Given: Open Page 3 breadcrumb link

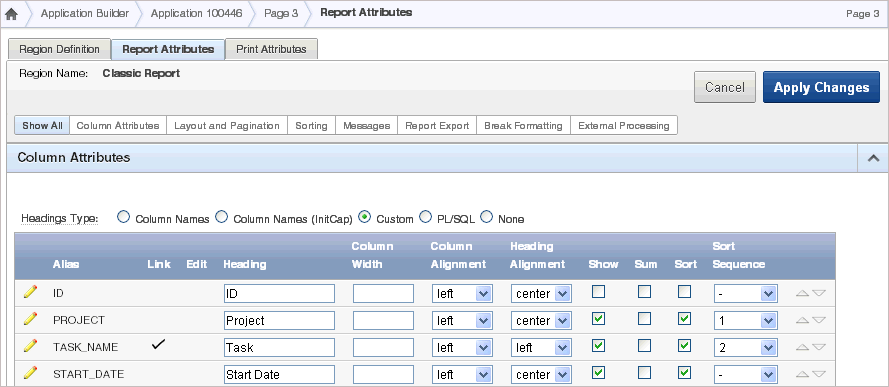Looking at the screenshot, I should [x=281, y=13].
